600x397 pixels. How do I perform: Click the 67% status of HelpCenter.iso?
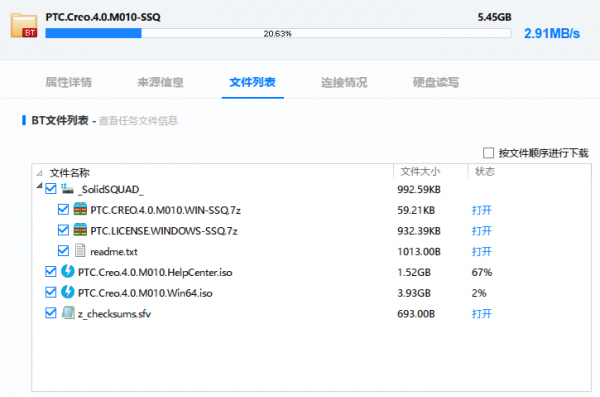click(x=482, y=272)
